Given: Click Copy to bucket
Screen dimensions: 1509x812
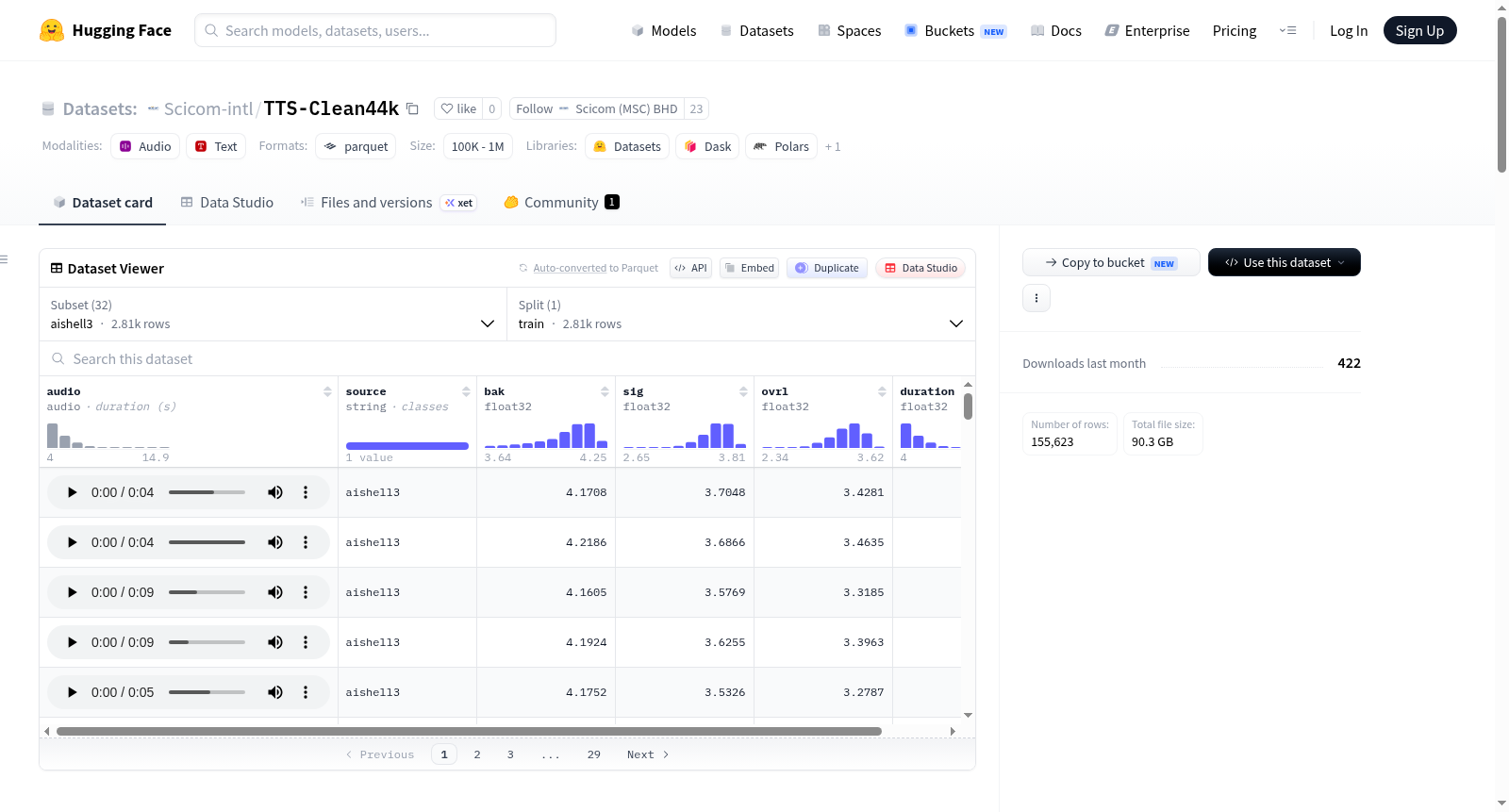Looking at the screenshot, I should pos(1111,262).
